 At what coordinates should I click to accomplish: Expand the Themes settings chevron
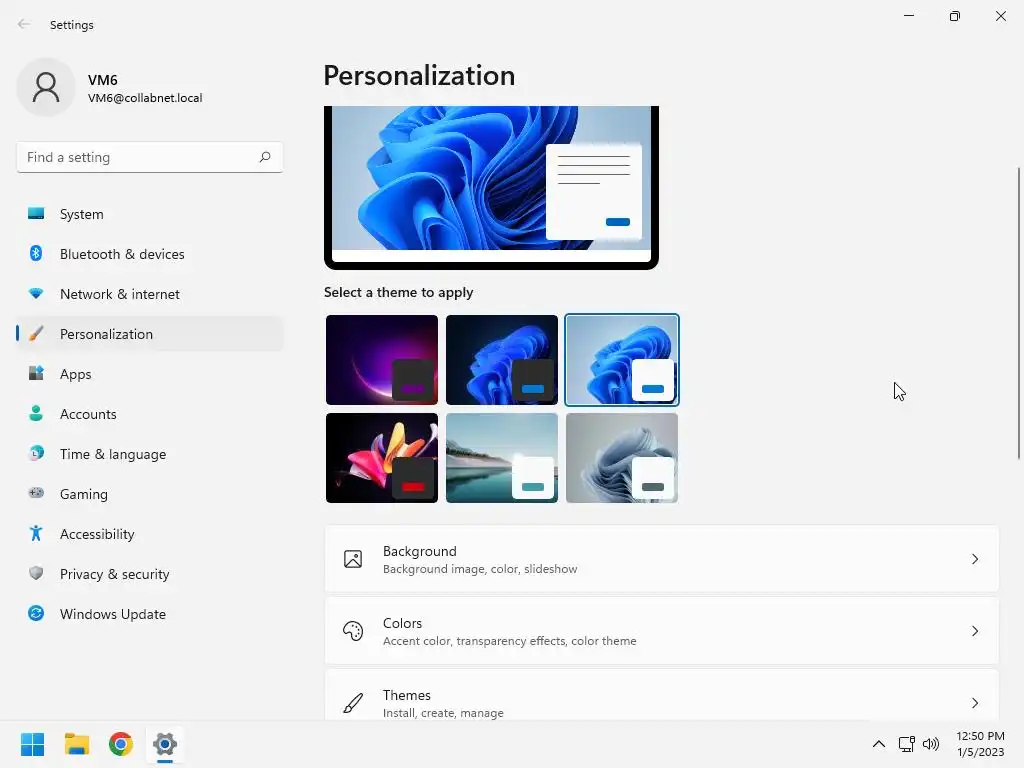[x=974, y=703]
